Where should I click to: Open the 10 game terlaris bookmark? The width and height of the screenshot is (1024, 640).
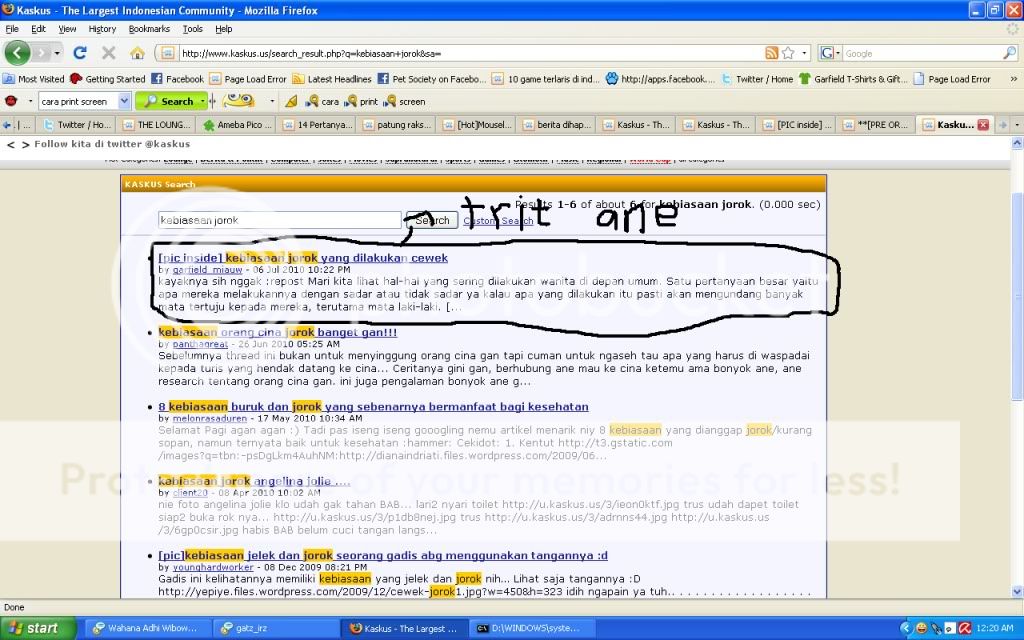coord(545,79)
